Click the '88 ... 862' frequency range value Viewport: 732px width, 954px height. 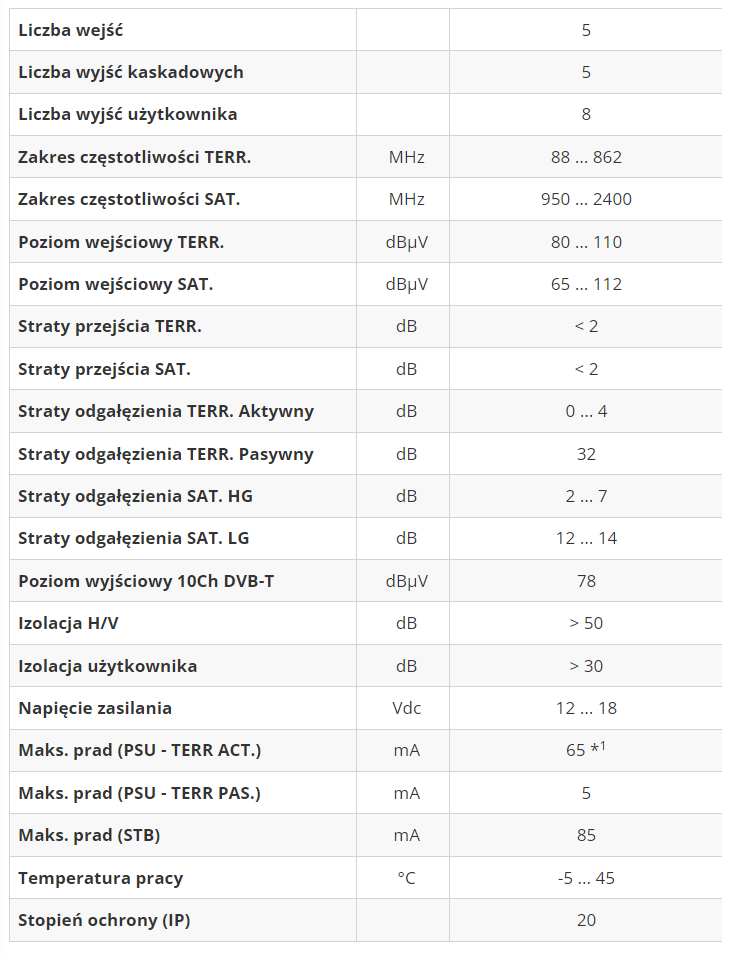pyautogui.click(x=586, y=157)
